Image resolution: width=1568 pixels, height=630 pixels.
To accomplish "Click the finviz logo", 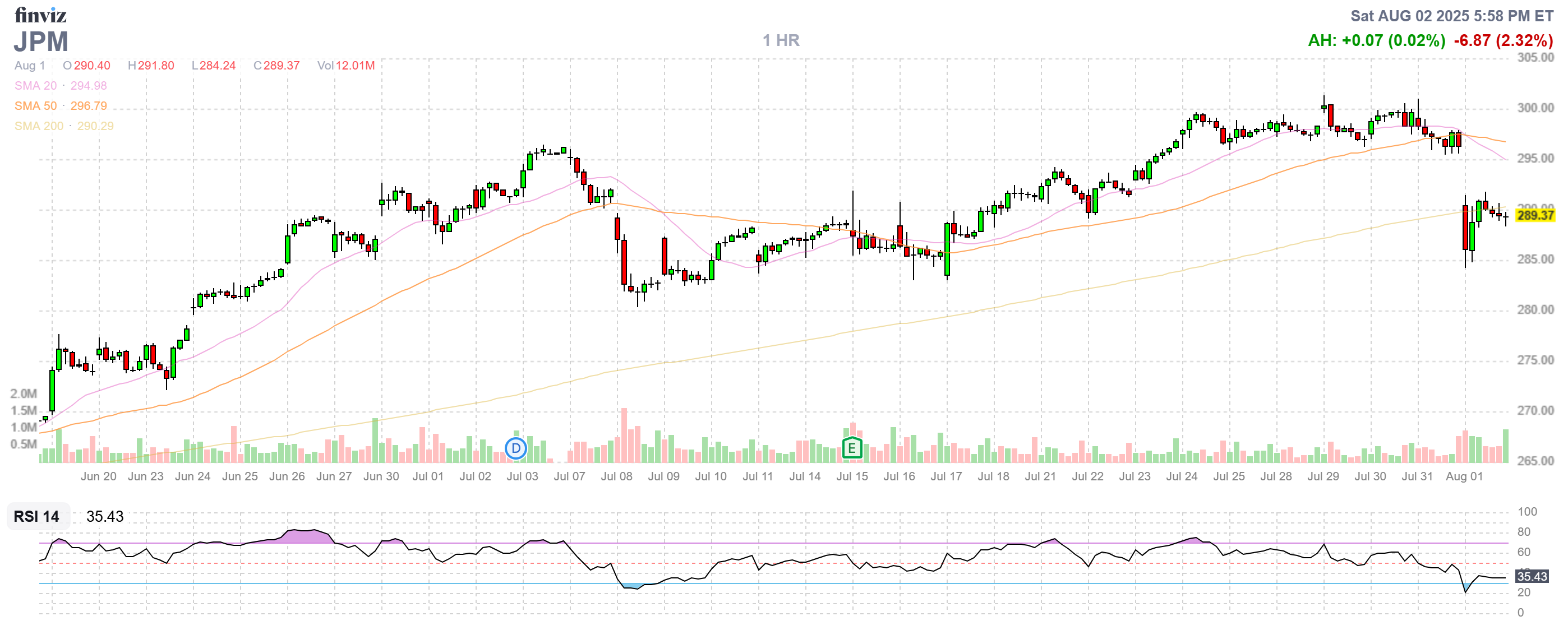I will 40,15.
